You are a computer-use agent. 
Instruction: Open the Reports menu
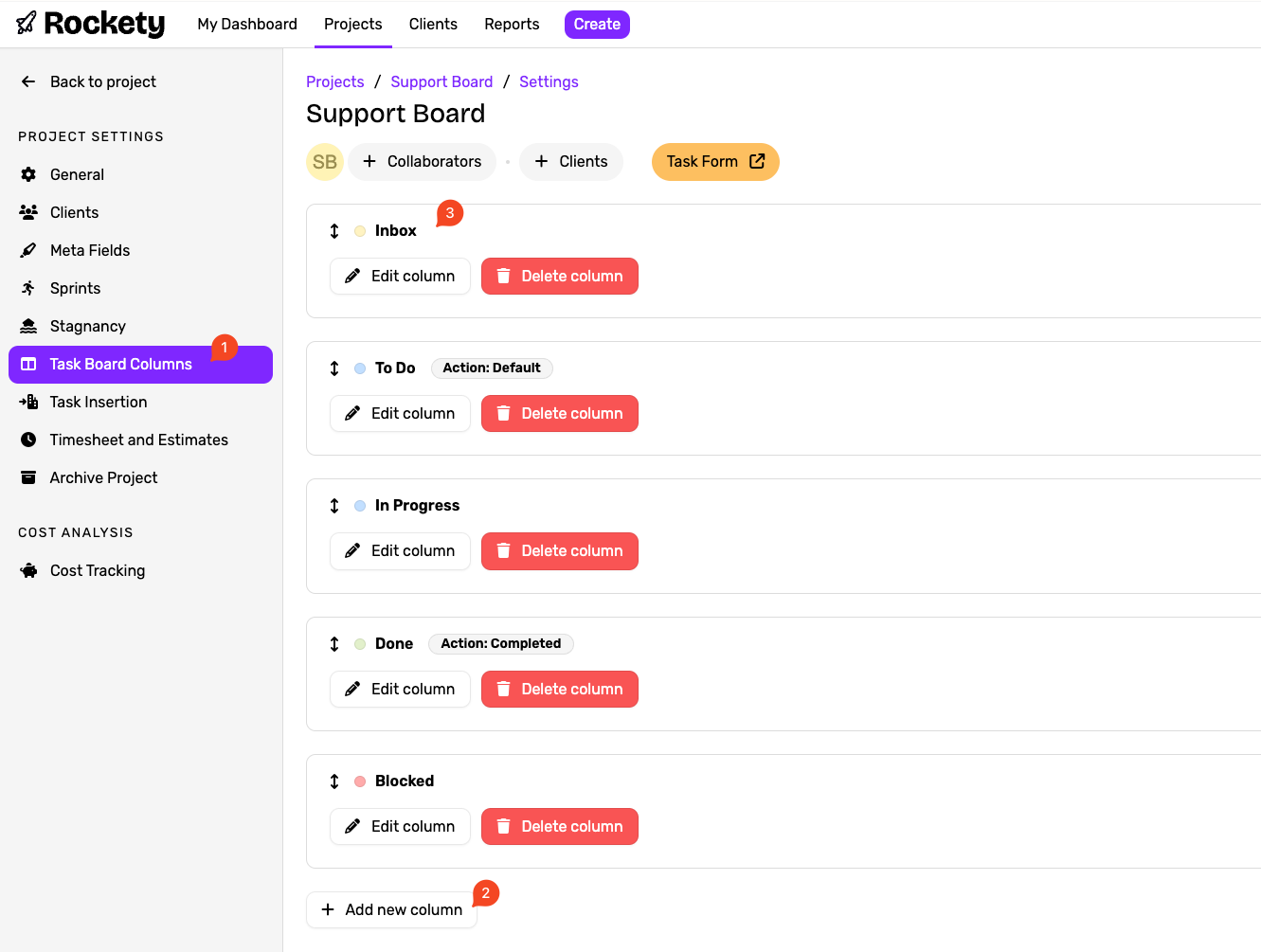tap(512, 25)
